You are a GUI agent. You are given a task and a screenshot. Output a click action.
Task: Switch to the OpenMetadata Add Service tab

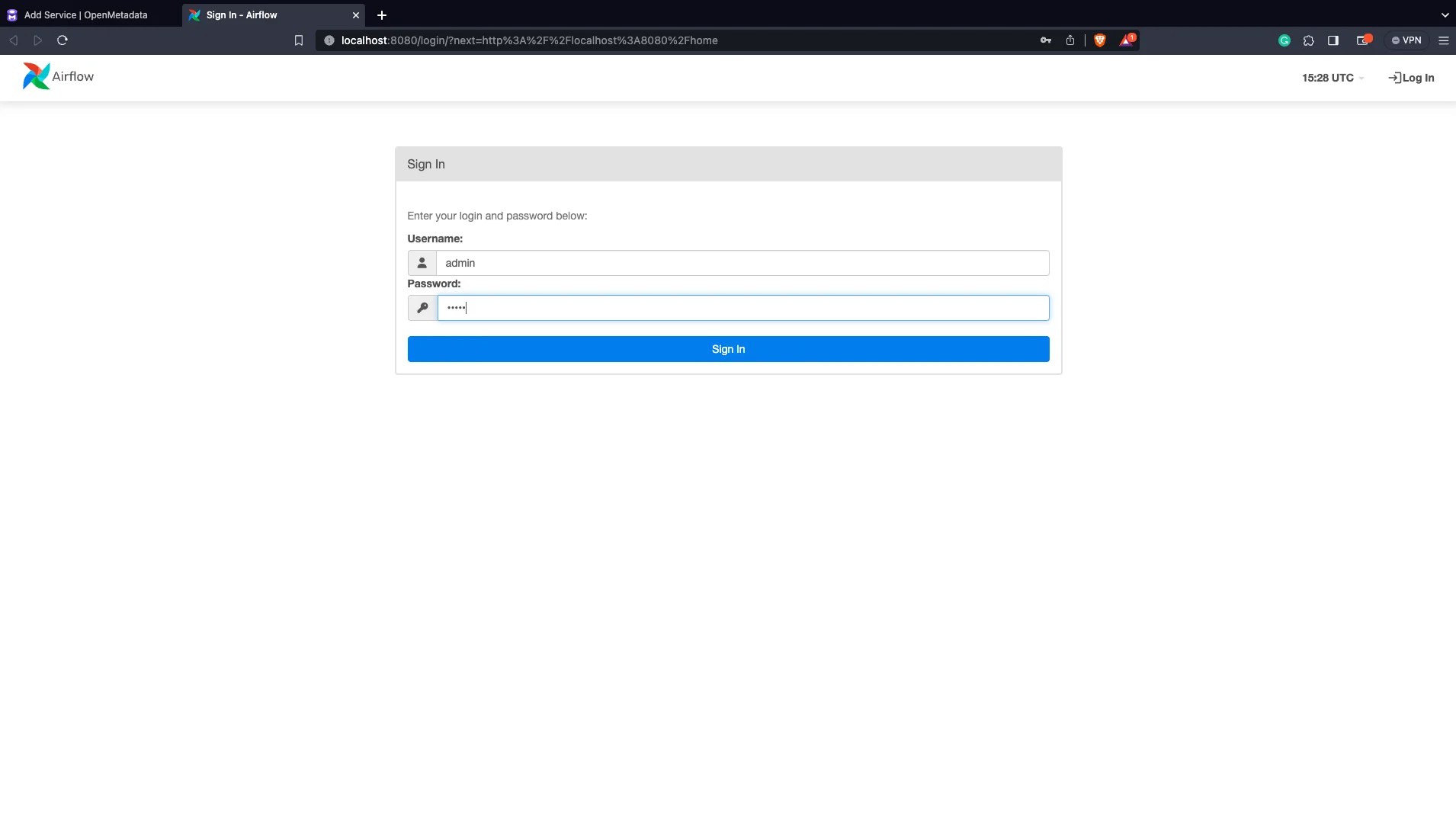point(84,14)
